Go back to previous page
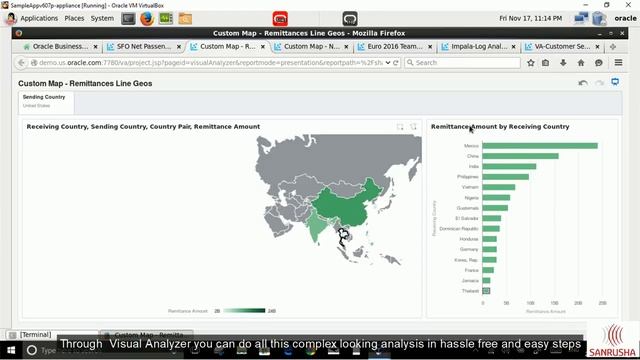Screen dimensions: 640x360 coord(21,63)
